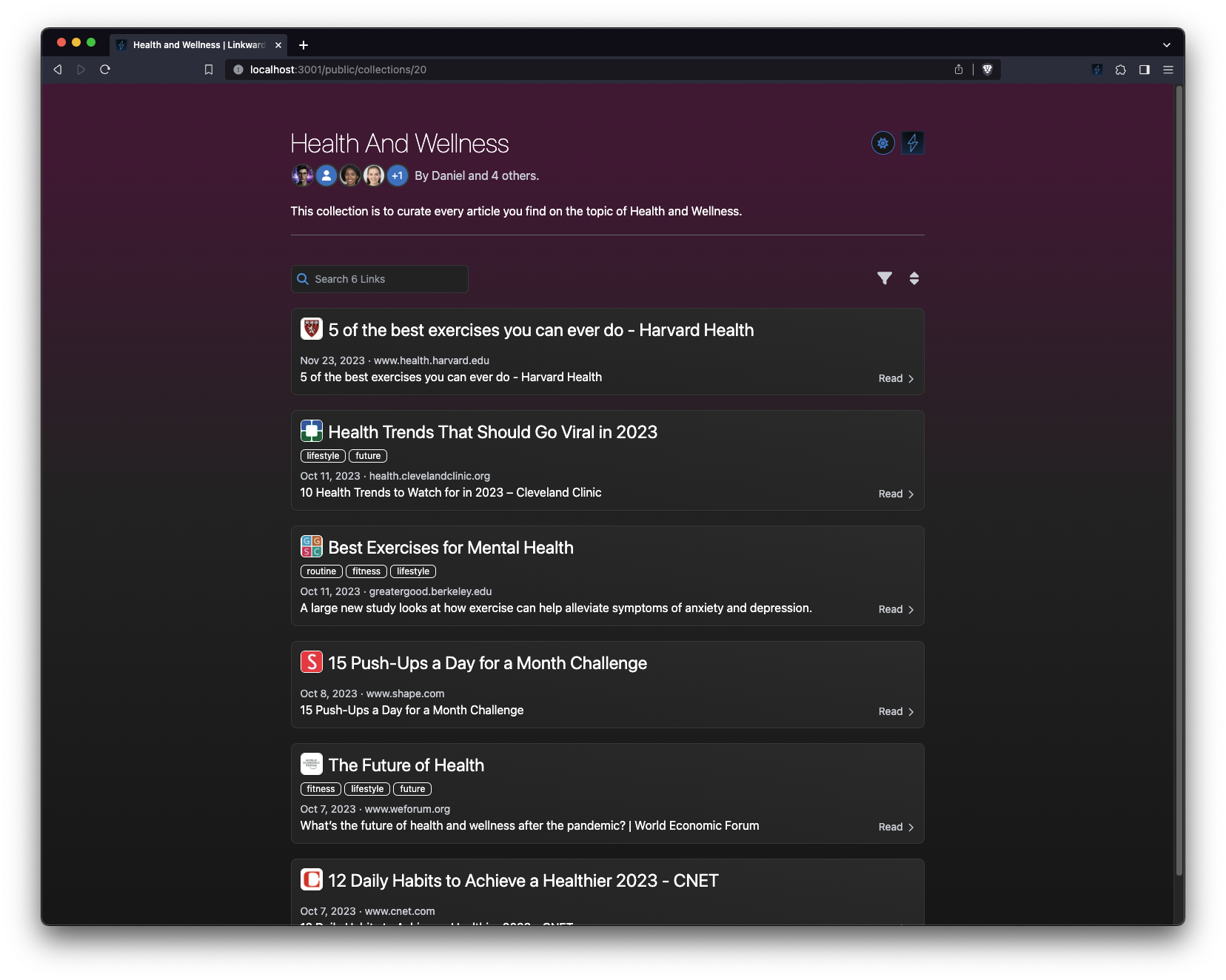Image resolution: width=1226 pixels, height=980 pixels.
Task: Toggle the fitness tag on mental health card
Action: (x=366, y=571)
